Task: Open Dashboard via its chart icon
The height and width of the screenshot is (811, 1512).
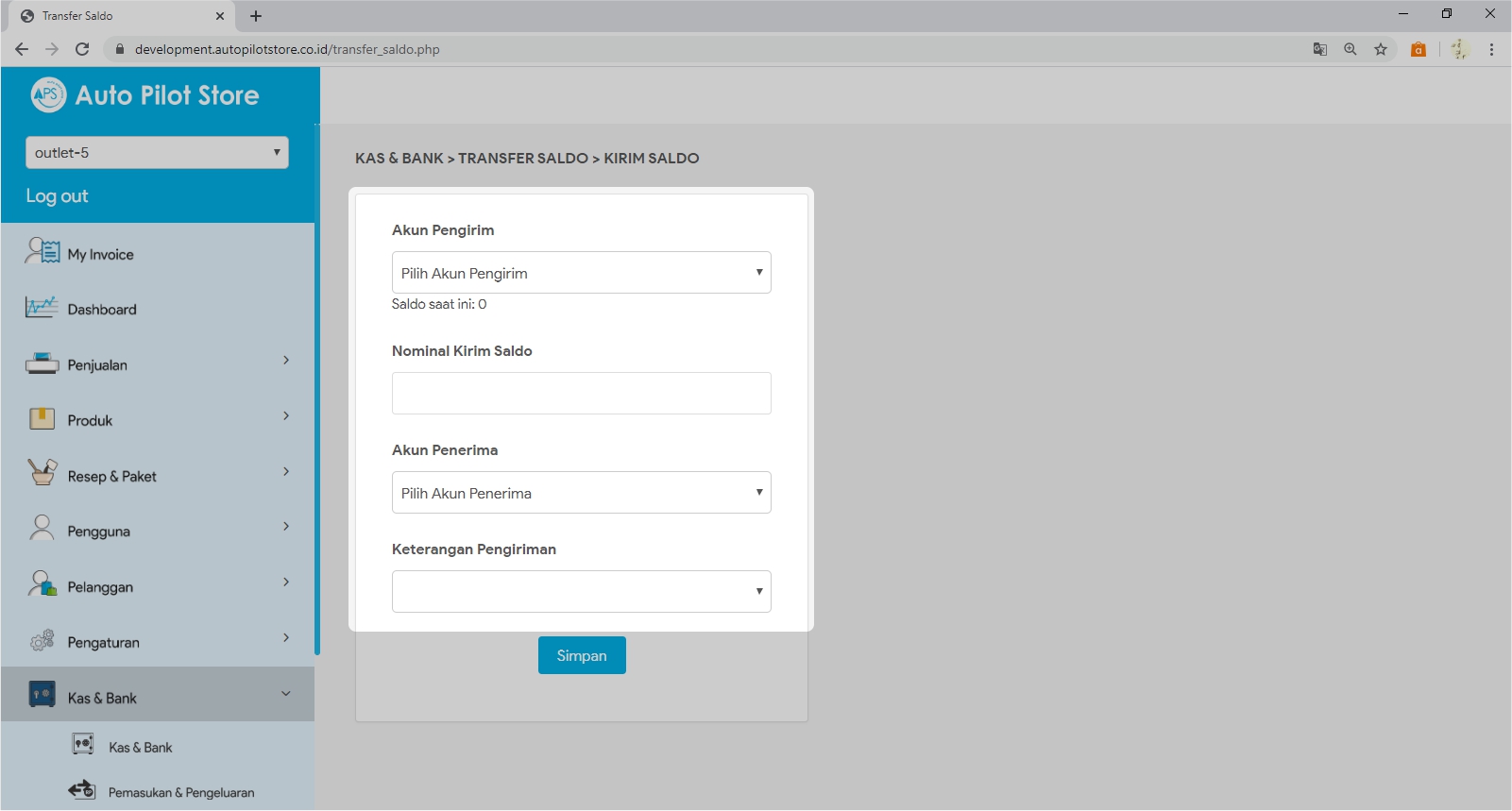Action: click(42, 308)
